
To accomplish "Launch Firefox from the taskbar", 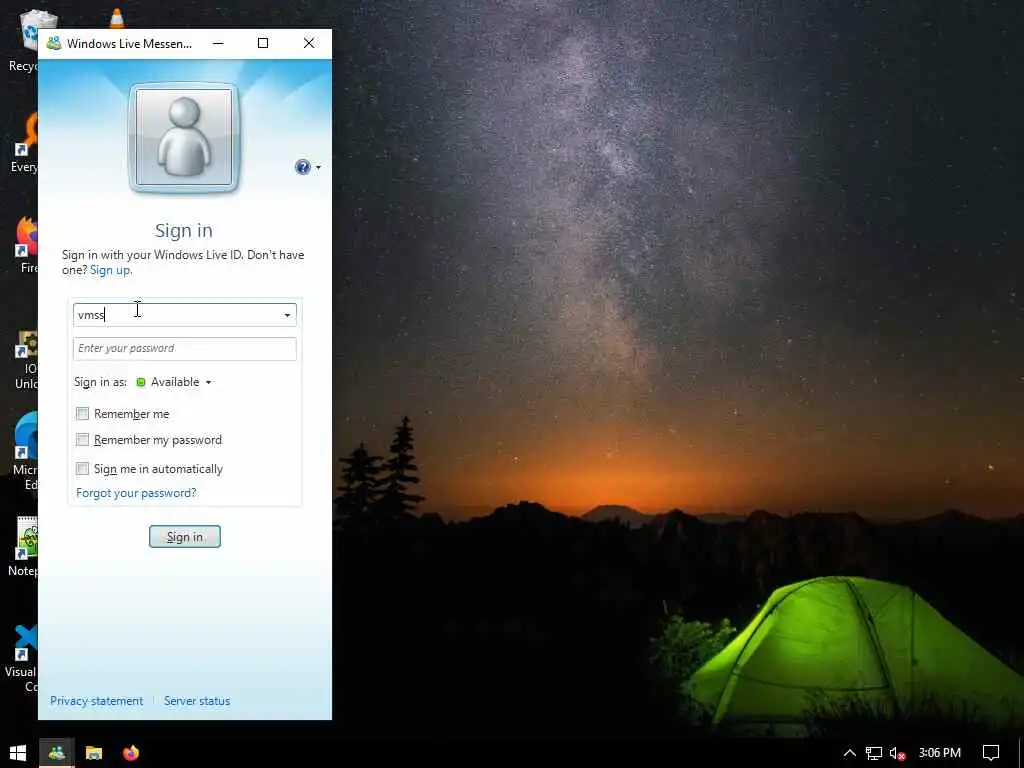I will click(131, 753).
